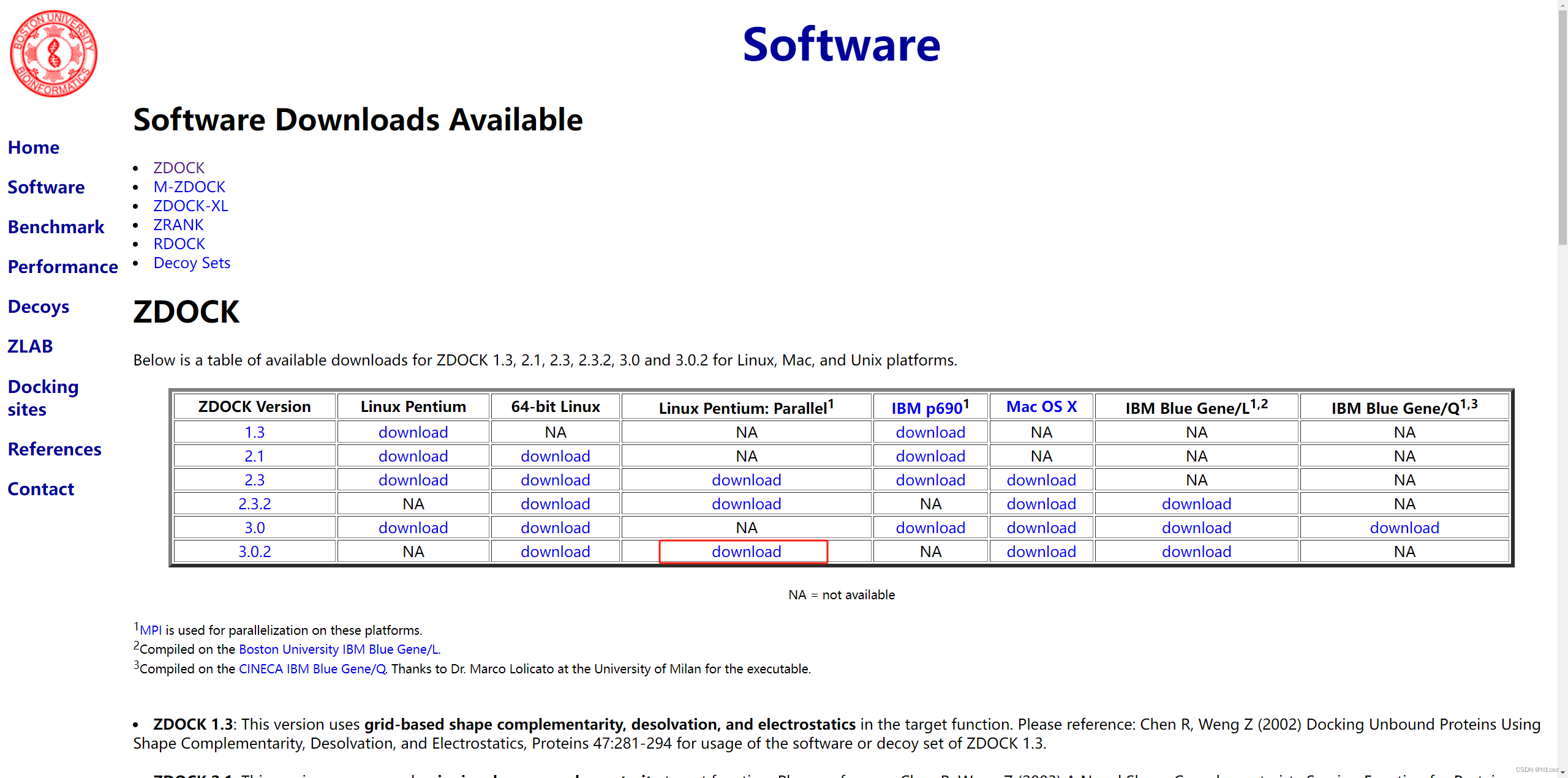Open the ZRANK section
The height and width of the screenshot is (778, 1568).
(x=178, y=225)
